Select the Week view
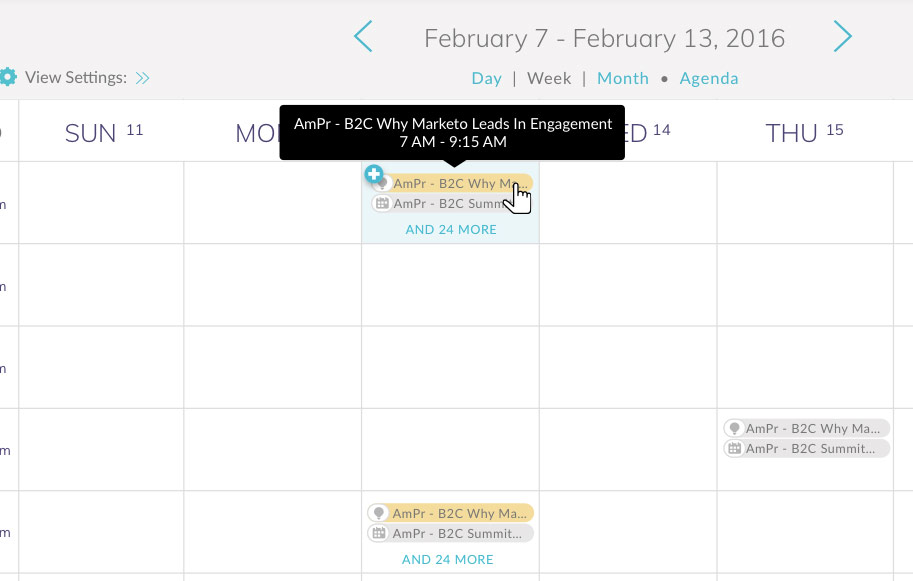Image resolution: width=913 pixels, height=581 pixels. [549, 78]
